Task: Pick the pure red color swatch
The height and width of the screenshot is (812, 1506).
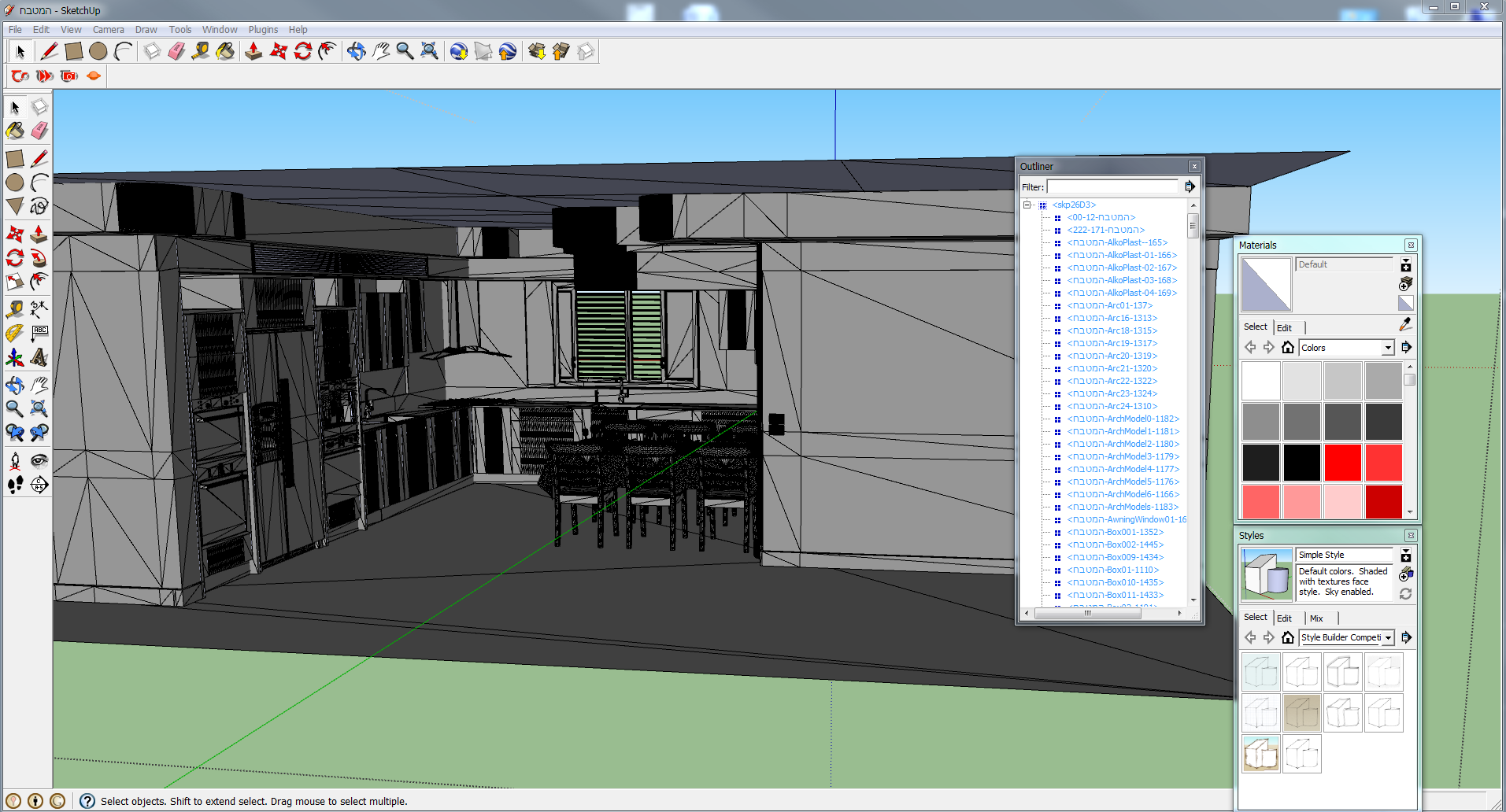Action: click(x=1342, y=462)
